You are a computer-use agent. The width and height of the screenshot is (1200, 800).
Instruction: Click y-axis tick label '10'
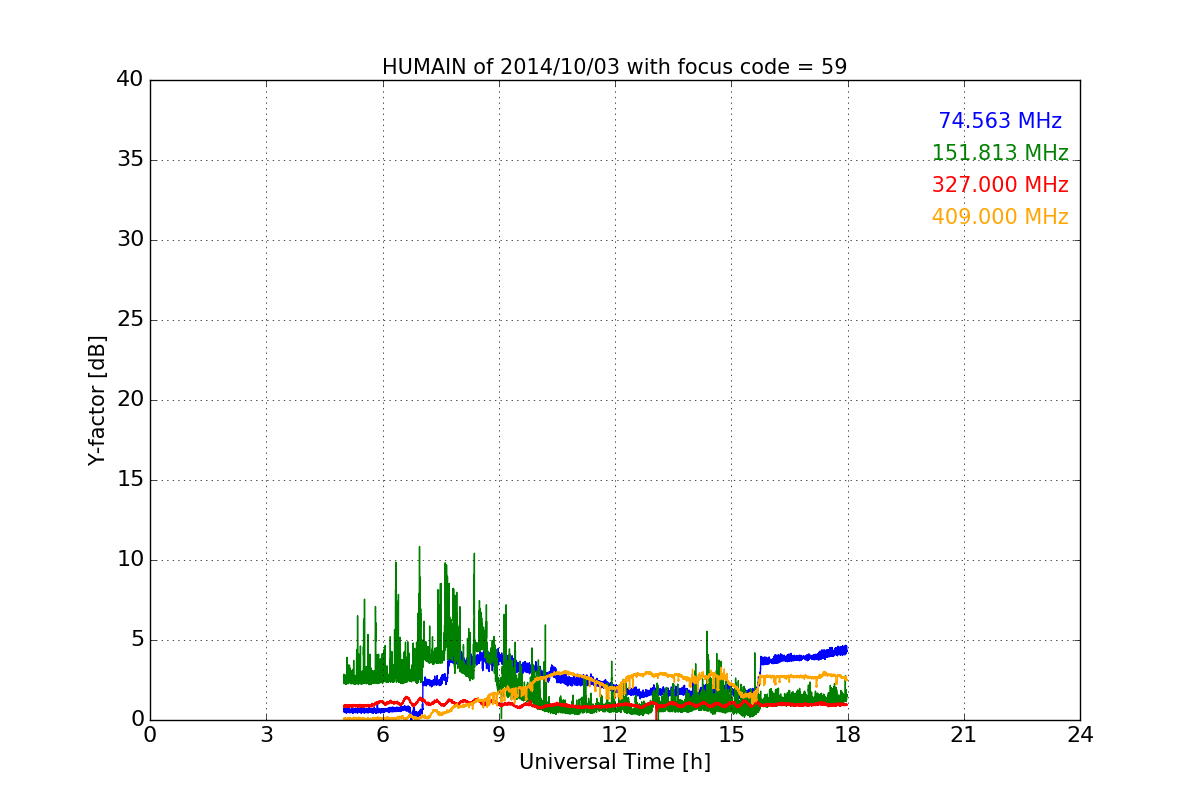click(130, 560)
